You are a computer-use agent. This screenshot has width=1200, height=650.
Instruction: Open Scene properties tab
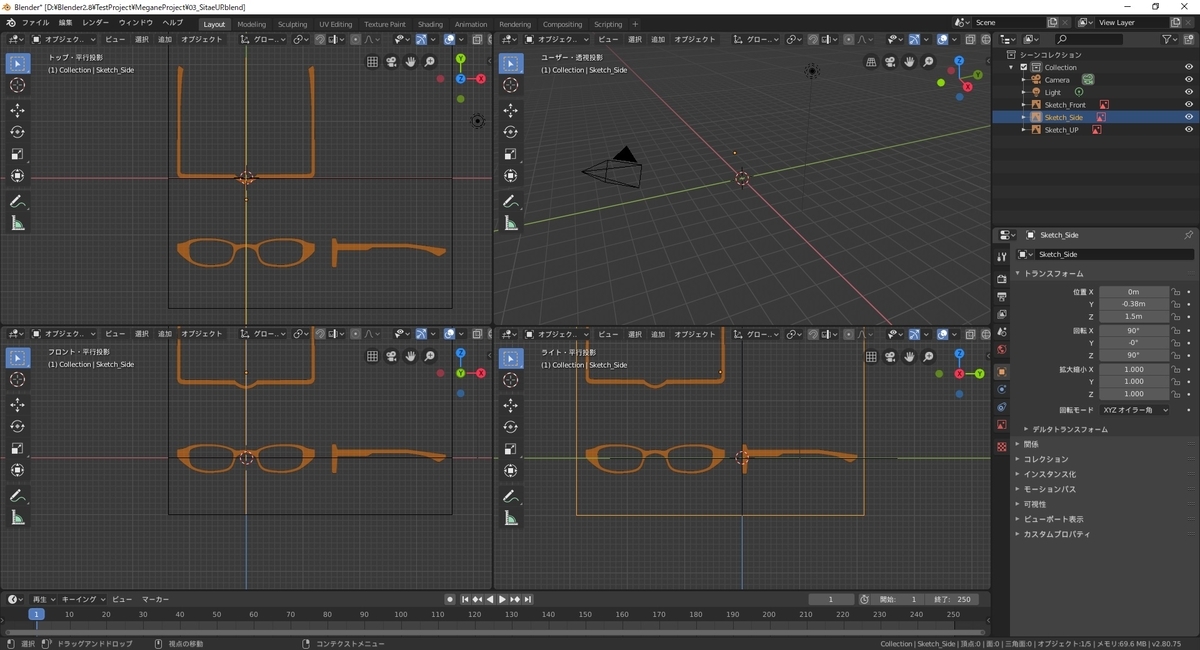coord(1002,332)
